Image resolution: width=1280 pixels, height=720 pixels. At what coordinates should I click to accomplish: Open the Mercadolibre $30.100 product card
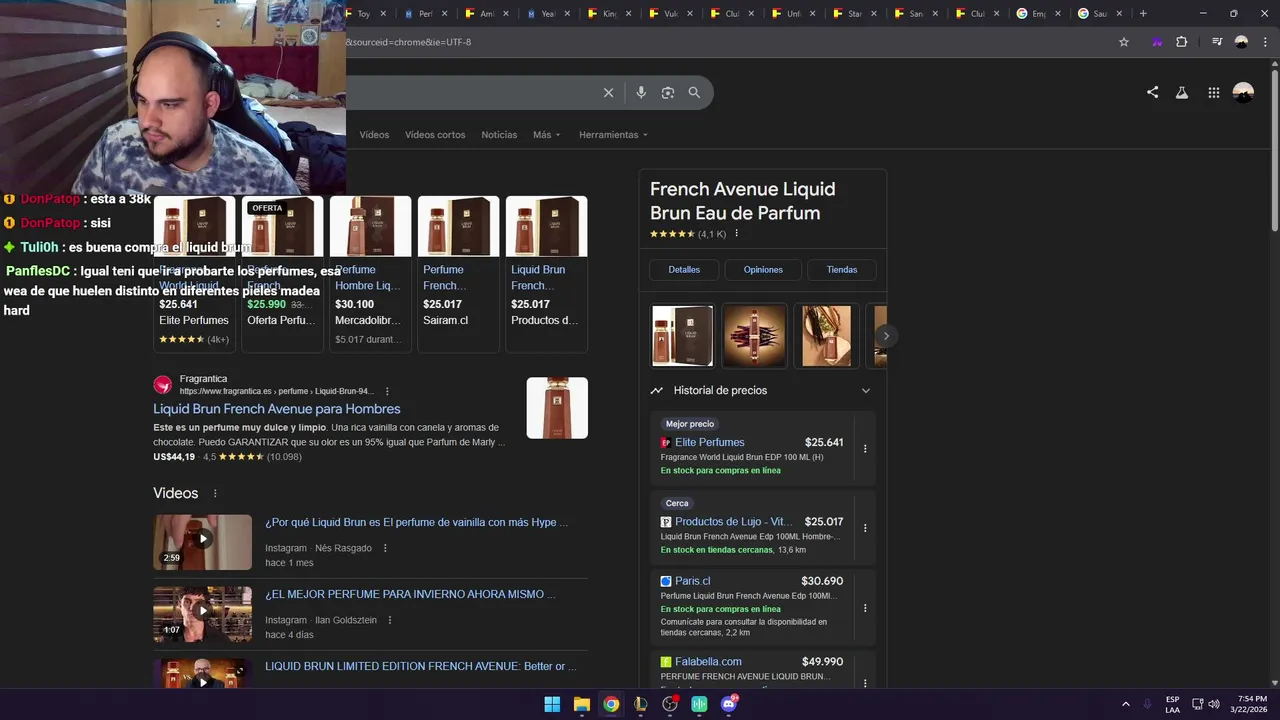(370, 273)
